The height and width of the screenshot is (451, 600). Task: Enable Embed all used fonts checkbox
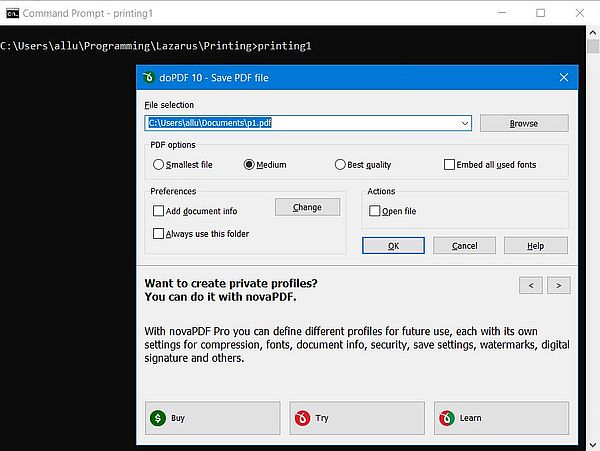[x=449, y=164]
